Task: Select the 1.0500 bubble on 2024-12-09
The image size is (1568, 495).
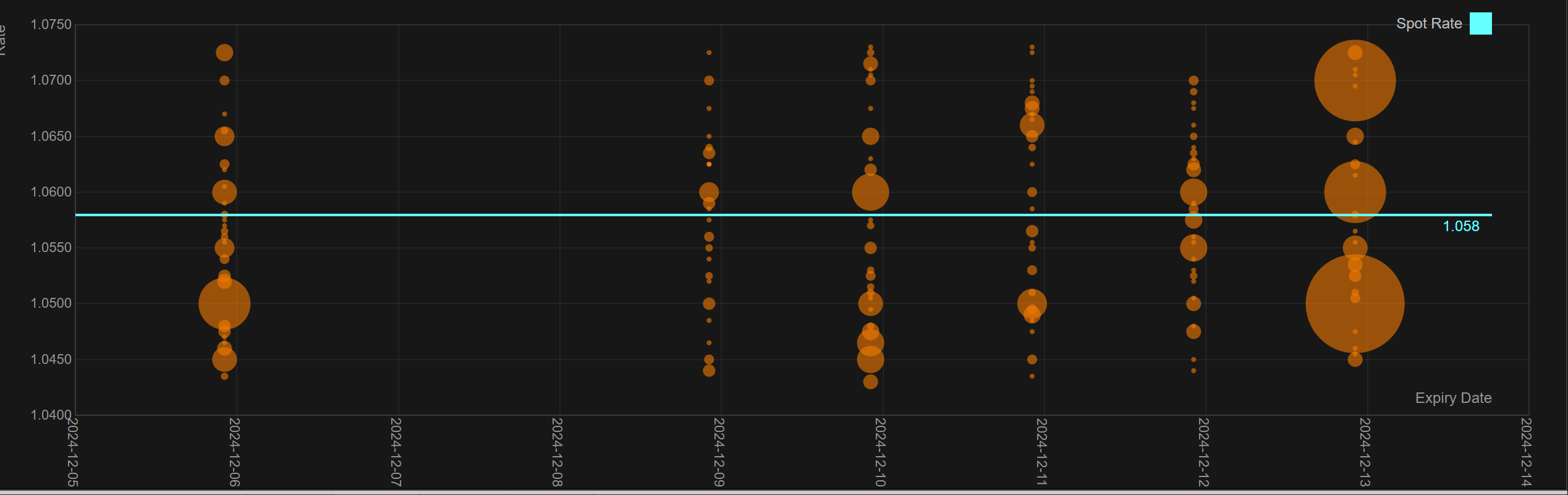Action: 709,304
